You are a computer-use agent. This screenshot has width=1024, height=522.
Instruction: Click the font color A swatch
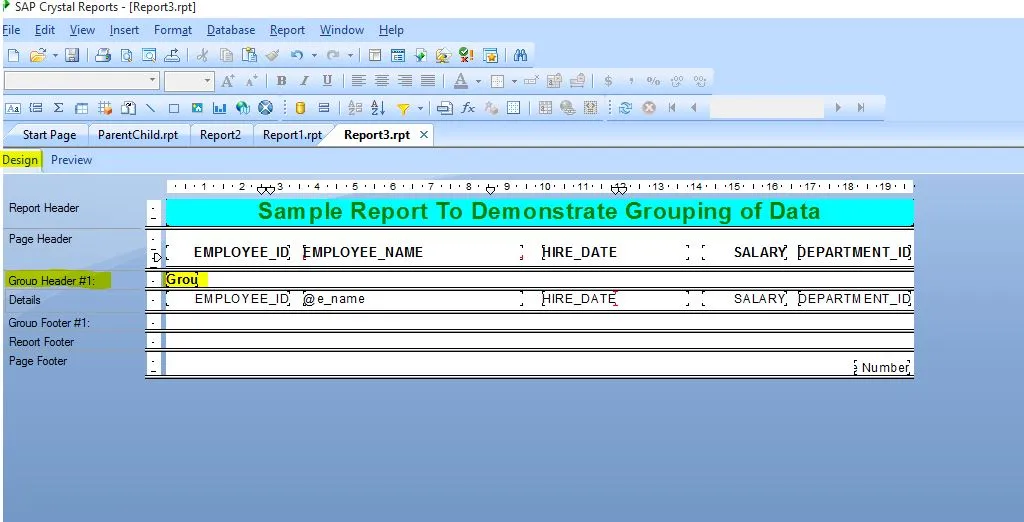pyautogui.click(x=460, y=81)
